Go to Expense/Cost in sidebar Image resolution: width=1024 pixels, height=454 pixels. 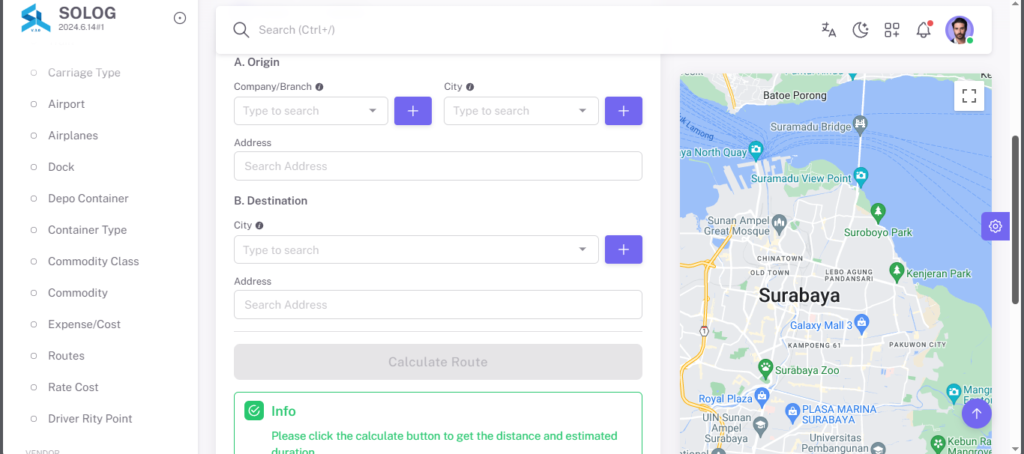click(x=84, y=324)
